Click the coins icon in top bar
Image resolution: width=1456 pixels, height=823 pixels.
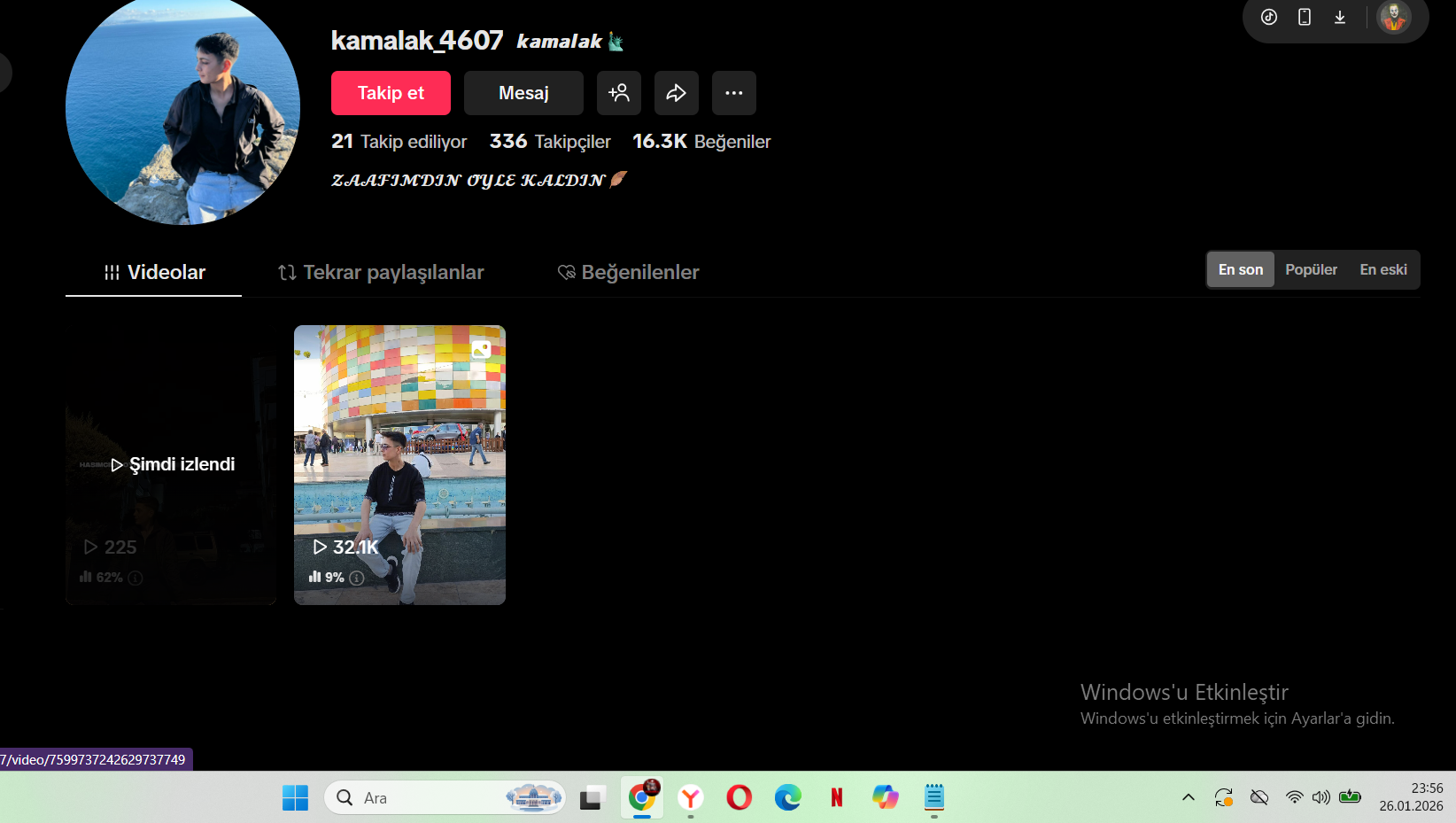[1269, 17]
